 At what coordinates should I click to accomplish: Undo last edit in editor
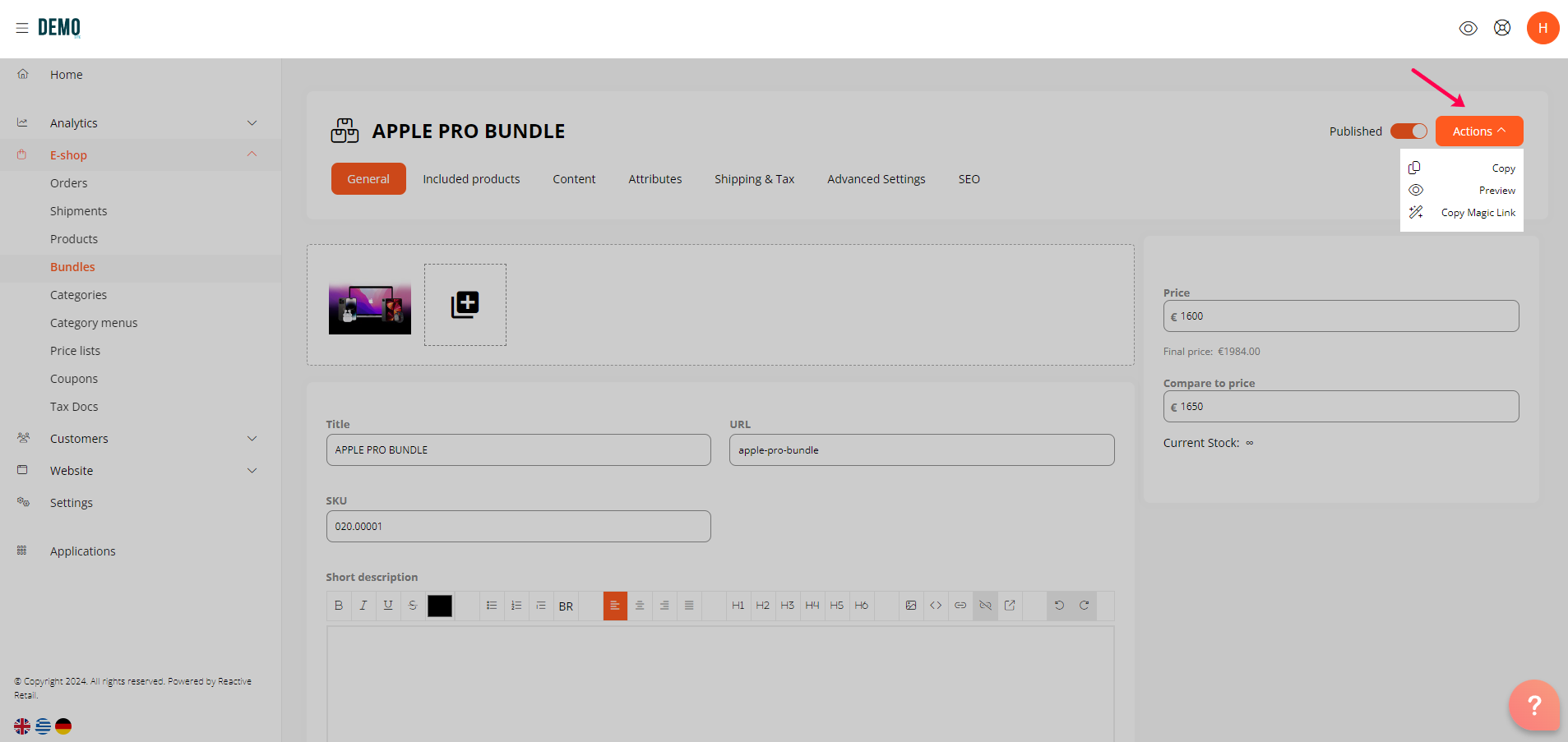click(1059, 606)
